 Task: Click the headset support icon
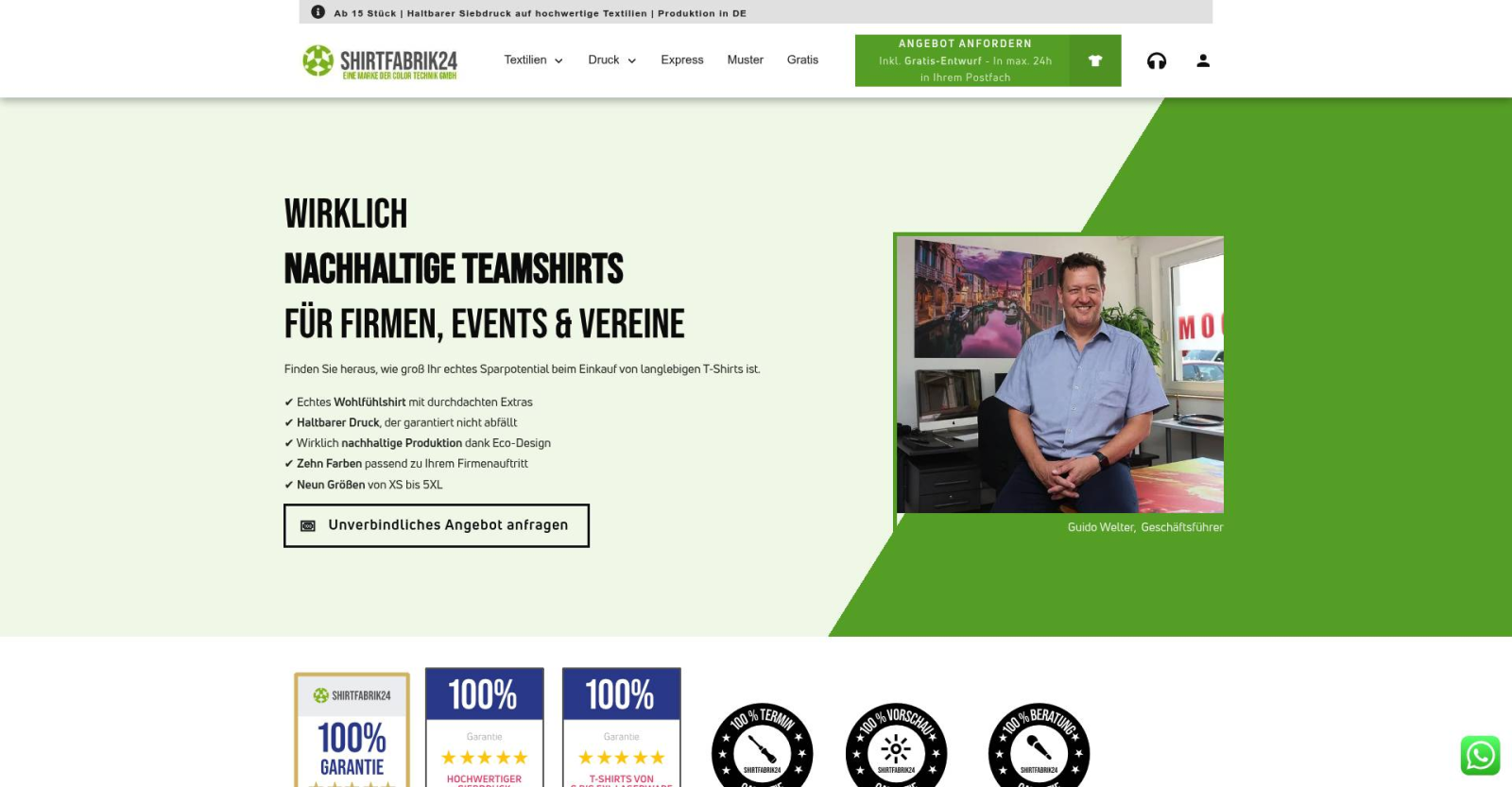[1156, 61]
